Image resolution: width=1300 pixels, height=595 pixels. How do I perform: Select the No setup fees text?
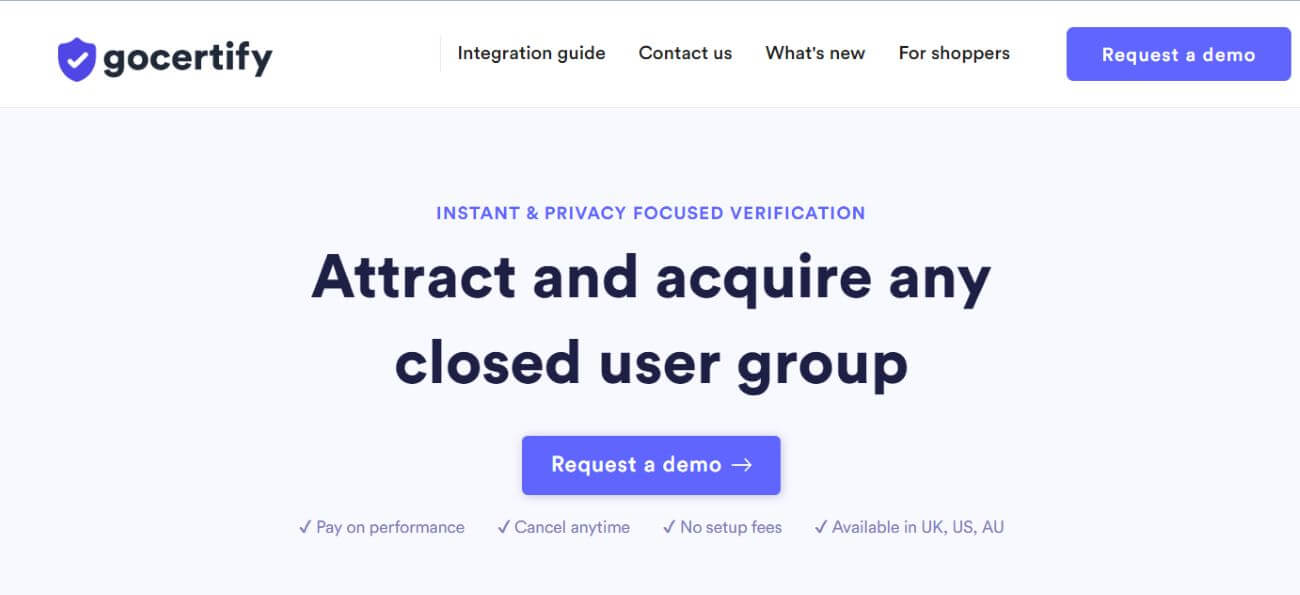(x=731, y=527)
